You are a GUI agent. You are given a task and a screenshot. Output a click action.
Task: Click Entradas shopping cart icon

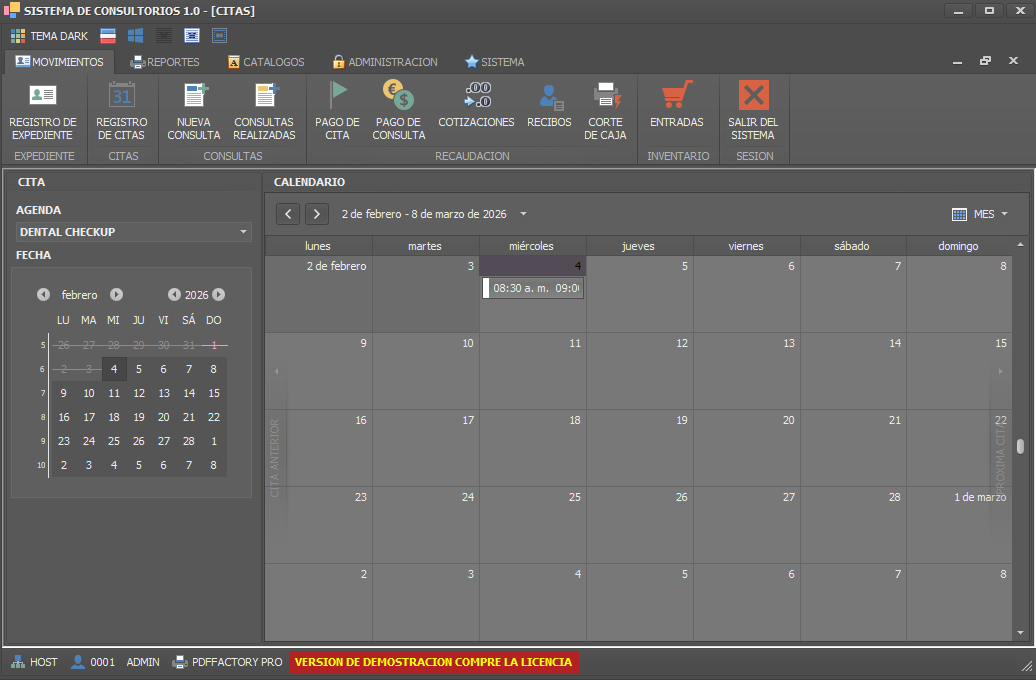[677, 96]
